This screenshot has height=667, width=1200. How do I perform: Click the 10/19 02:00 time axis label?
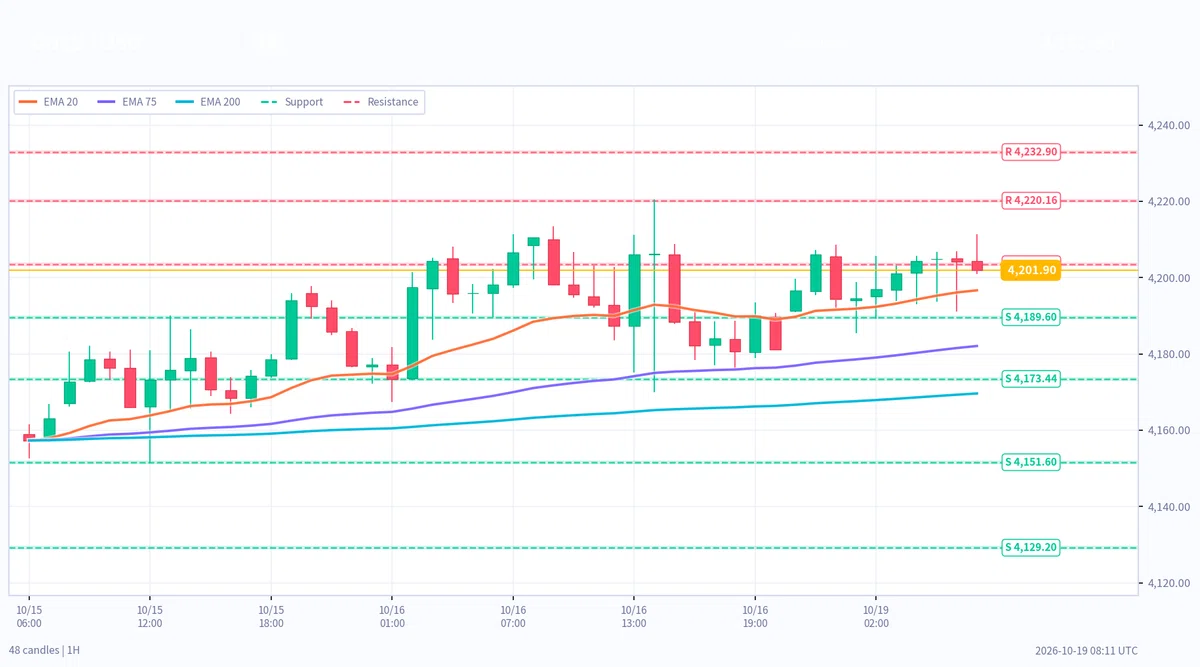(876, 615)
